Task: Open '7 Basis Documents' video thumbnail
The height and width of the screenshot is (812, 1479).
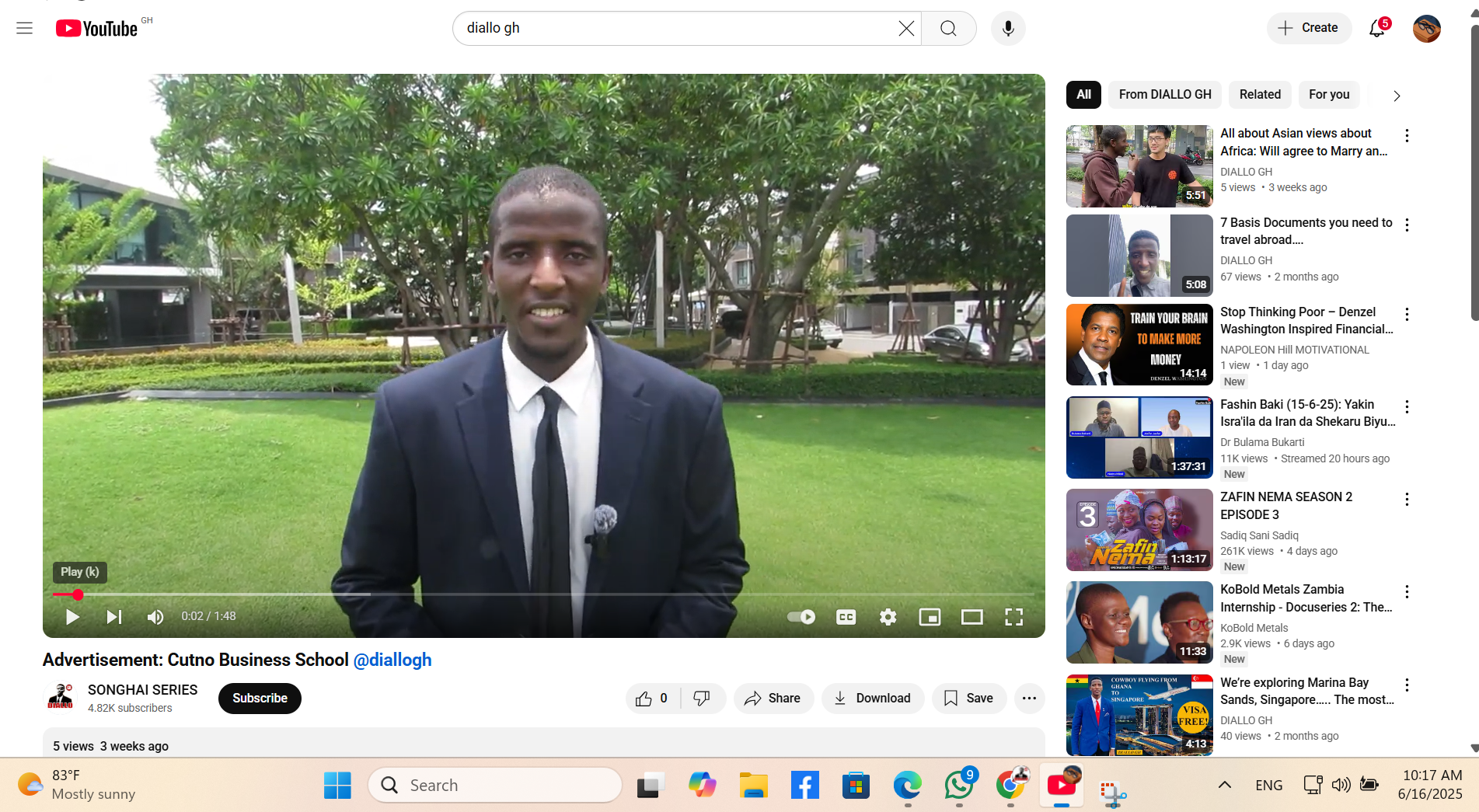Action: tap(1139, 256)
